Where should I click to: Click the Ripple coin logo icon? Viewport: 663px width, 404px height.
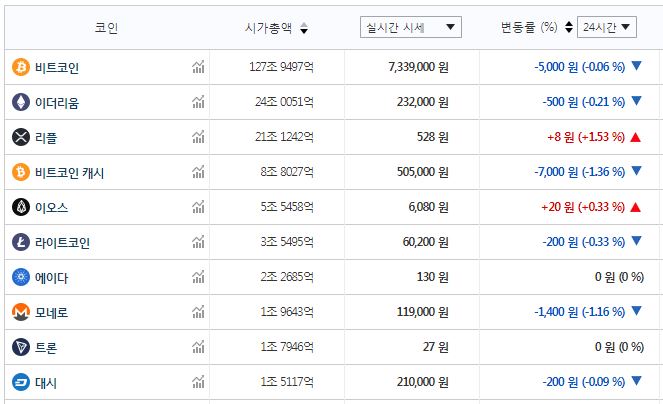tap(20, 137)
